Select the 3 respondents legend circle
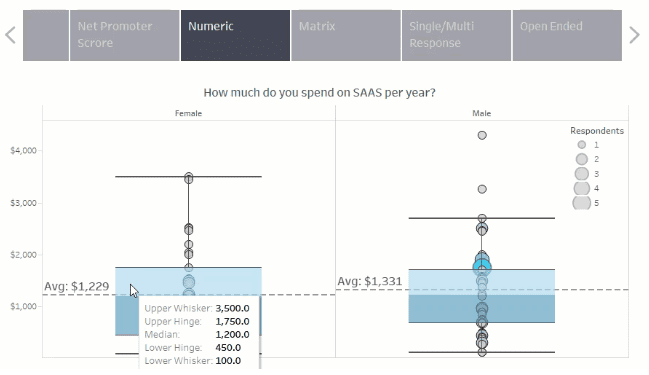Viewport: 649px width, 375px height. (582, 173)
